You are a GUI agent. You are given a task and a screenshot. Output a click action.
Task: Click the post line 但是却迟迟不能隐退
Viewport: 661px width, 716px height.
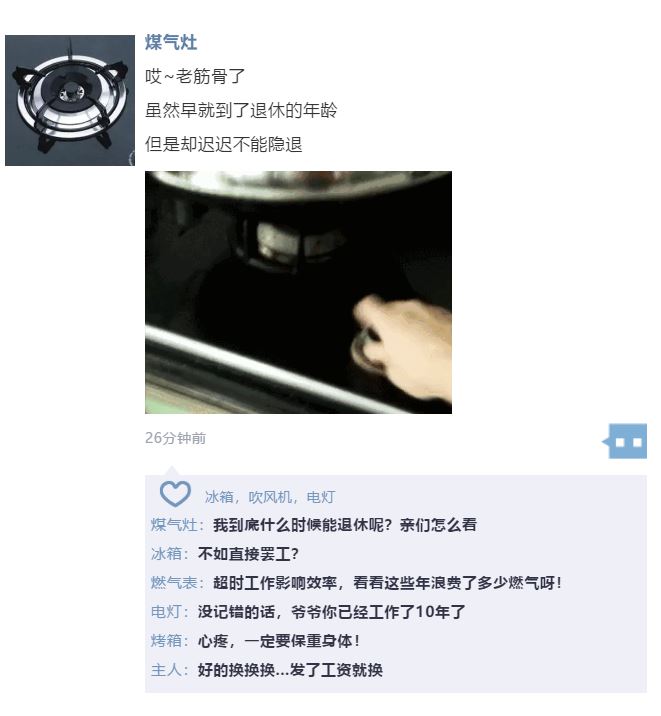[224, 144]
